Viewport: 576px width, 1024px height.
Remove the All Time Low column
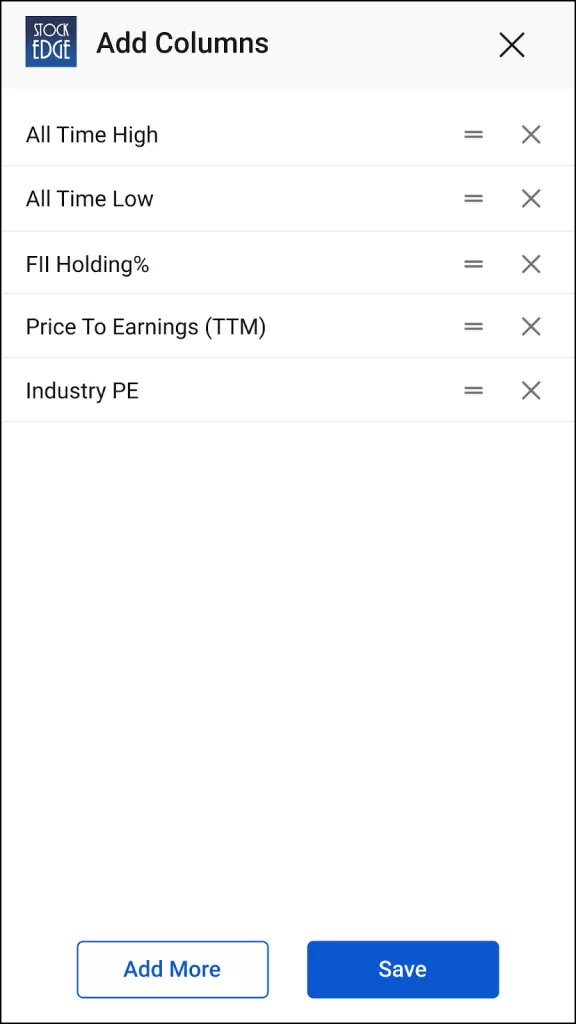click(531, 198)
